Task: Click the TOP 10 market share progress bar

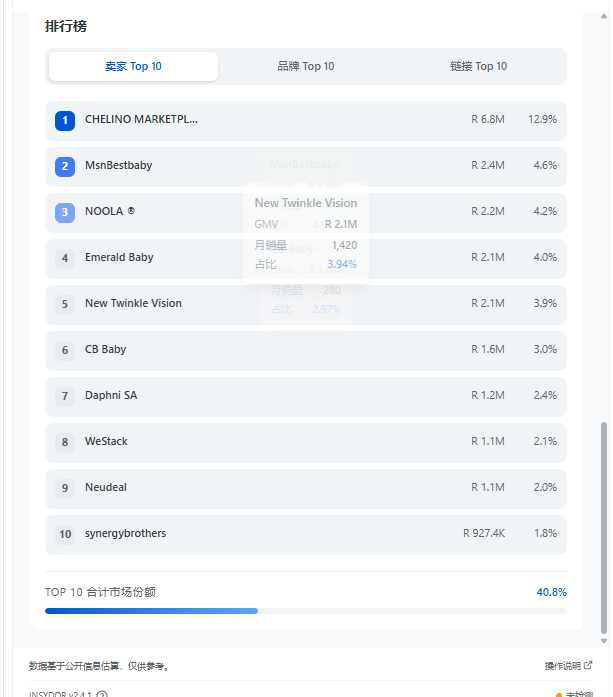Action: [305, 611]
